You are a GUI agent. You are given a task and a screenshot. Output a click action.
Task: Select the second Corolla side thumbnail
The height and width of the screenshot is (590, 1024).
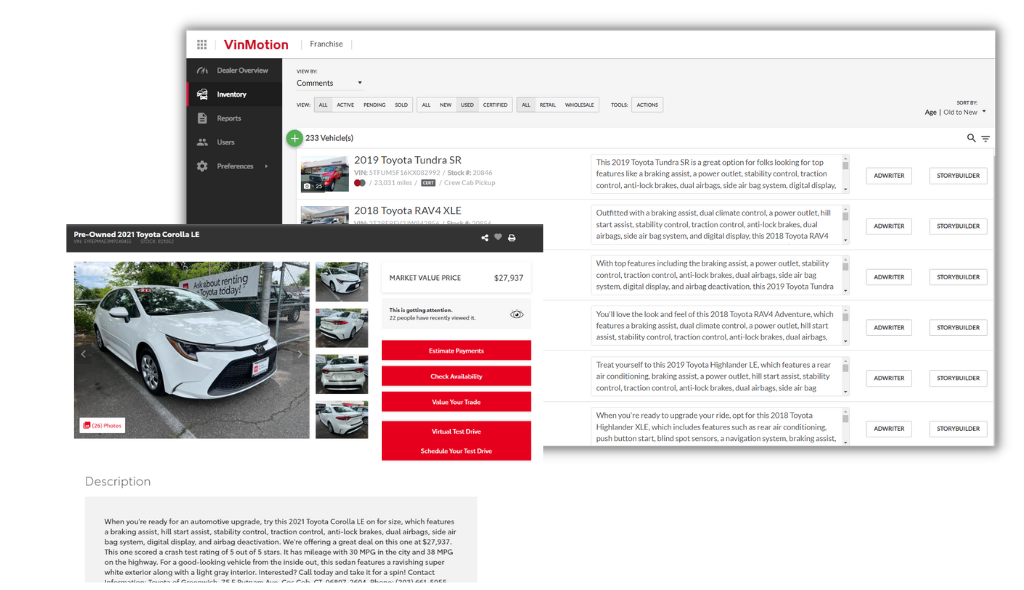(342, 328)
